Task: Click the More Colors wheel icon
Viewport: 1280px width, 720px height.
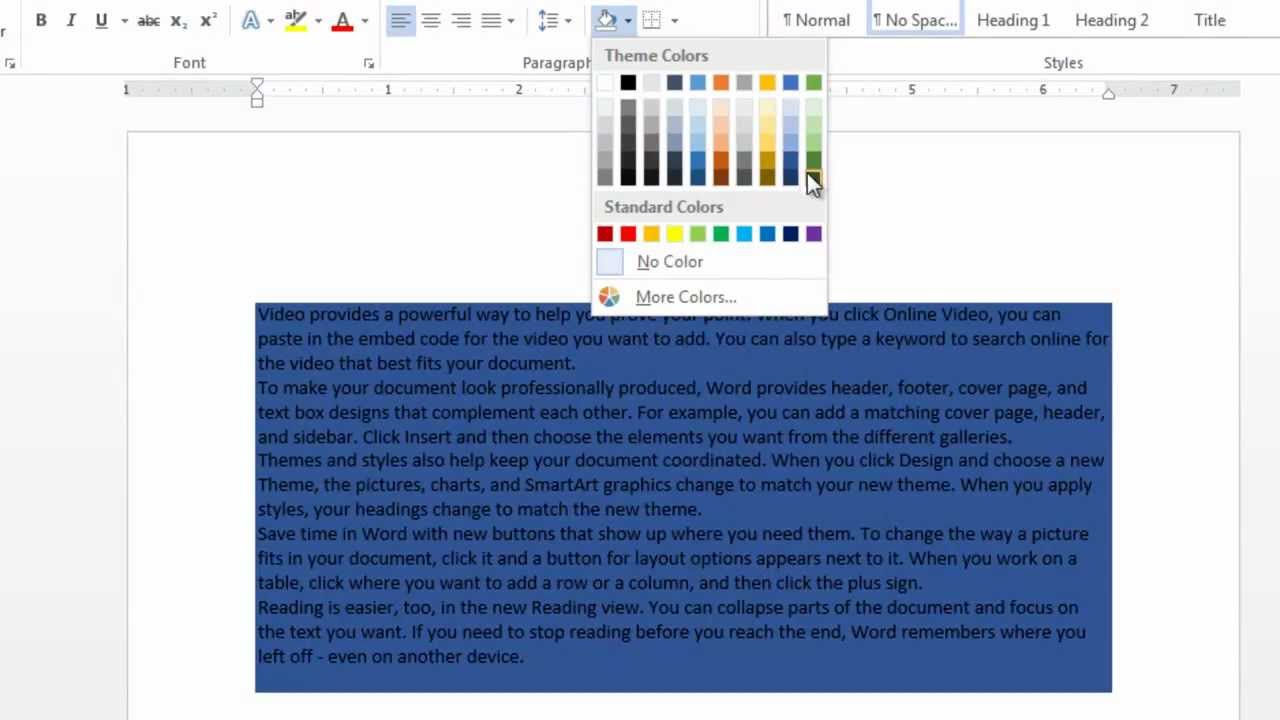Action: pyautogui.click(x=609, y=297)
